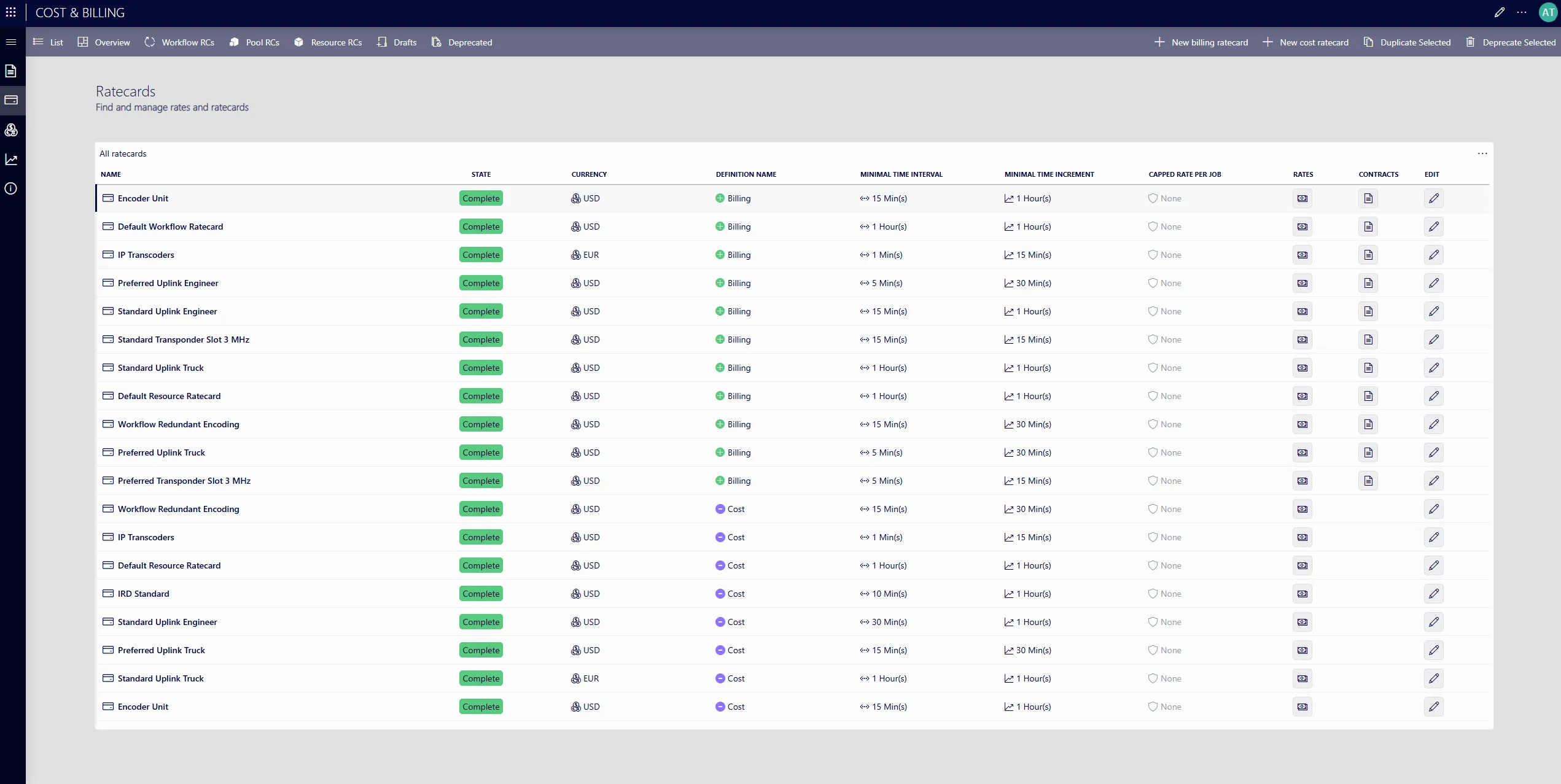View contracts for Encoder Unit billing row
The height and width of the screenshot is (784, 1561).
coord(1368,198)
